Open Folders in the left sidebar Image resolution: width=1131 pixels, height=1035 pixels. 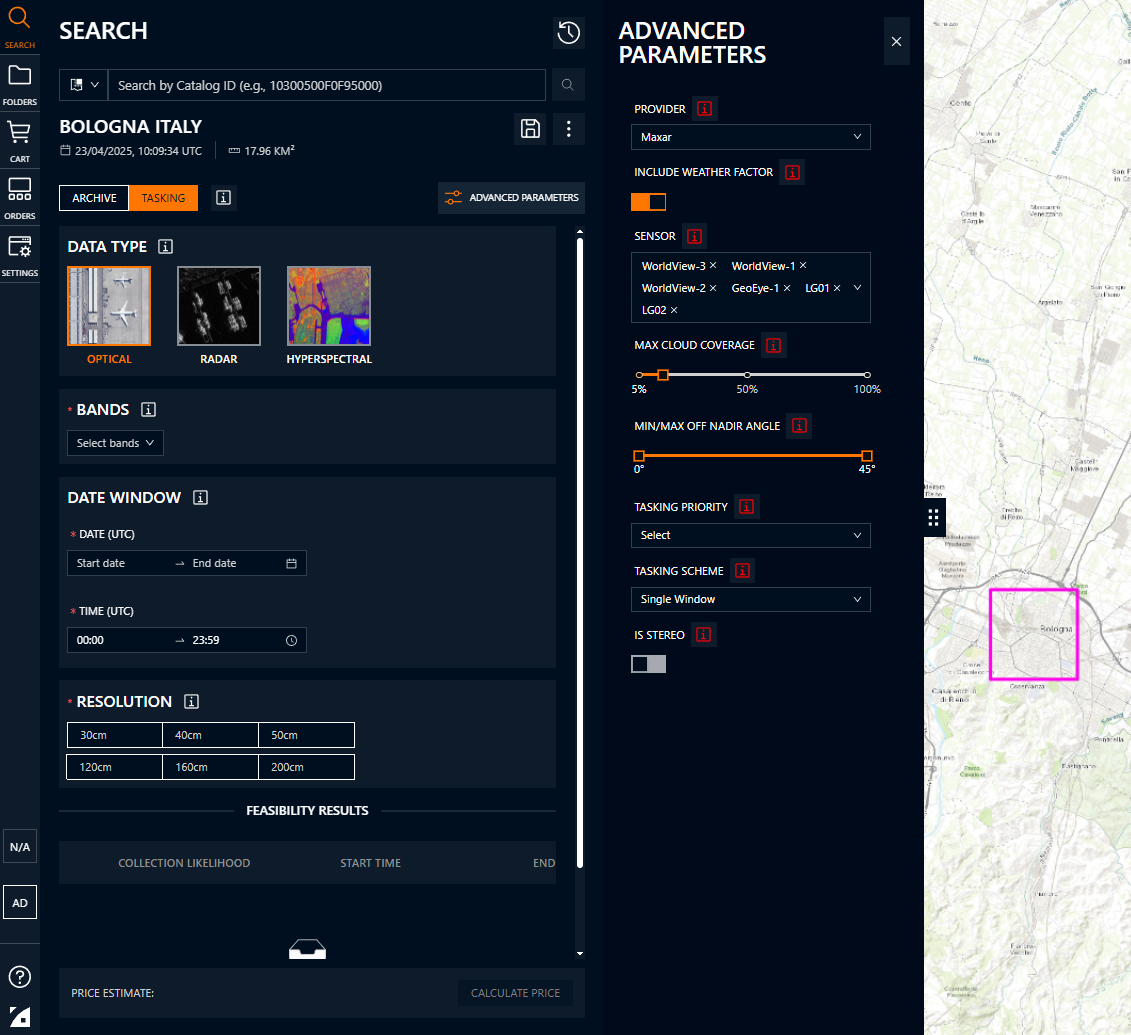point(19,84)
